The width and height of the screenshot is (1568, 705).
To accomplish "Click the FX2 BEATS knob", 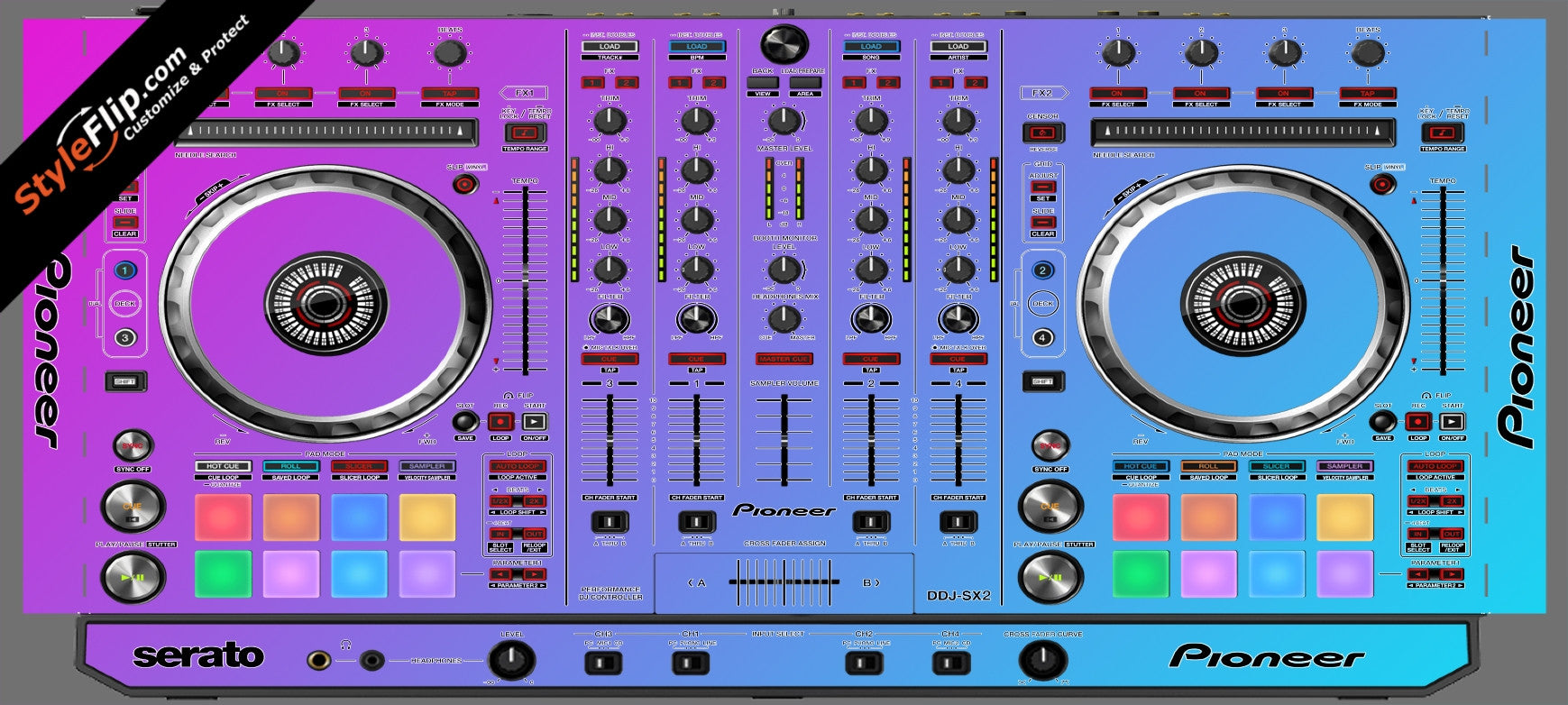I will coord(1368,53).
